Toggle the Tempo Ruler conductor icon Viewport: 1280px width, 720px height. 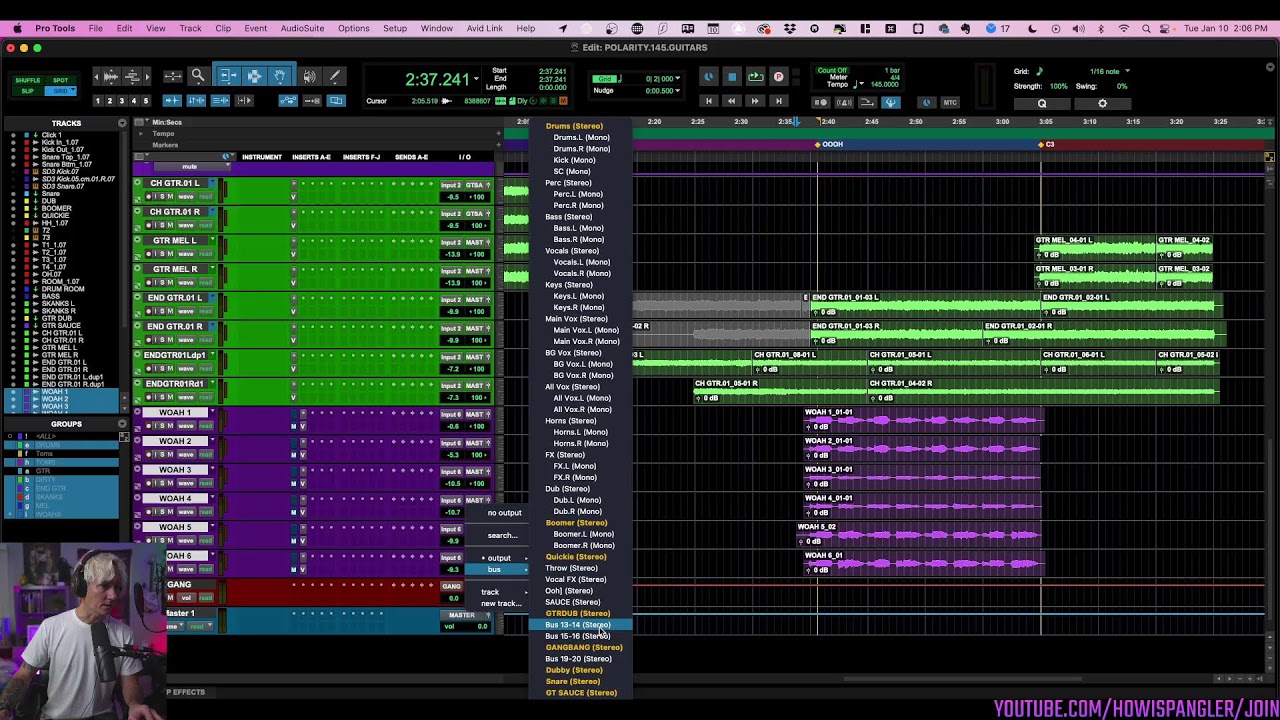[890, 102]
